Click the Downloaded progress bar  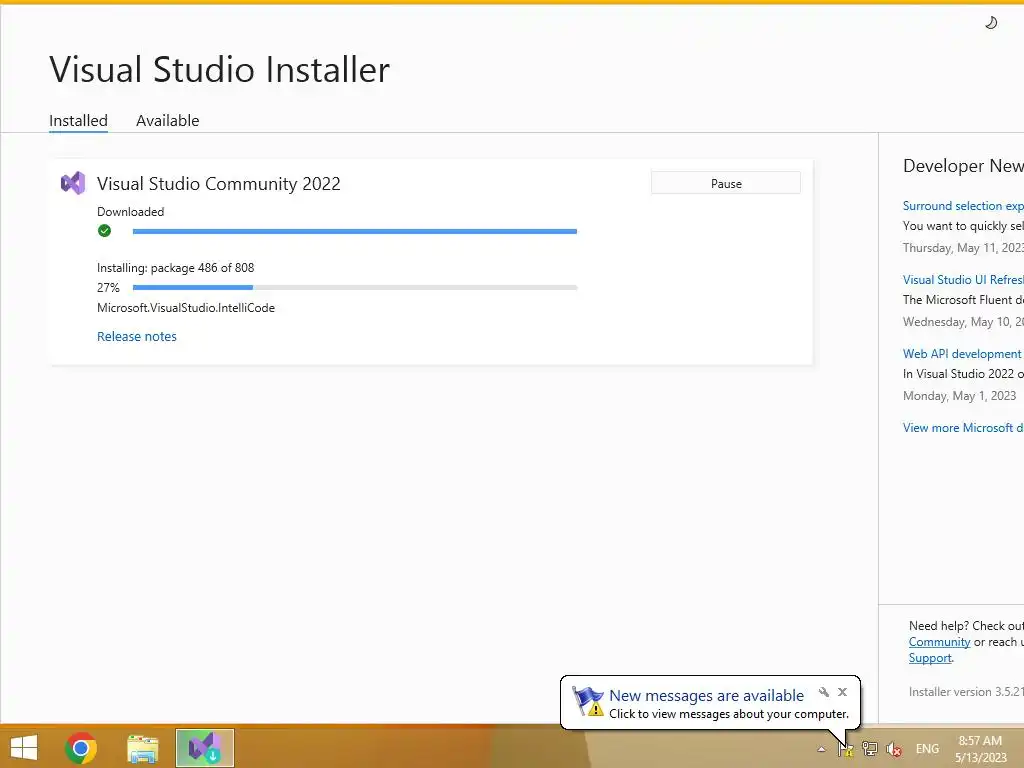click(x=355, y=231)
